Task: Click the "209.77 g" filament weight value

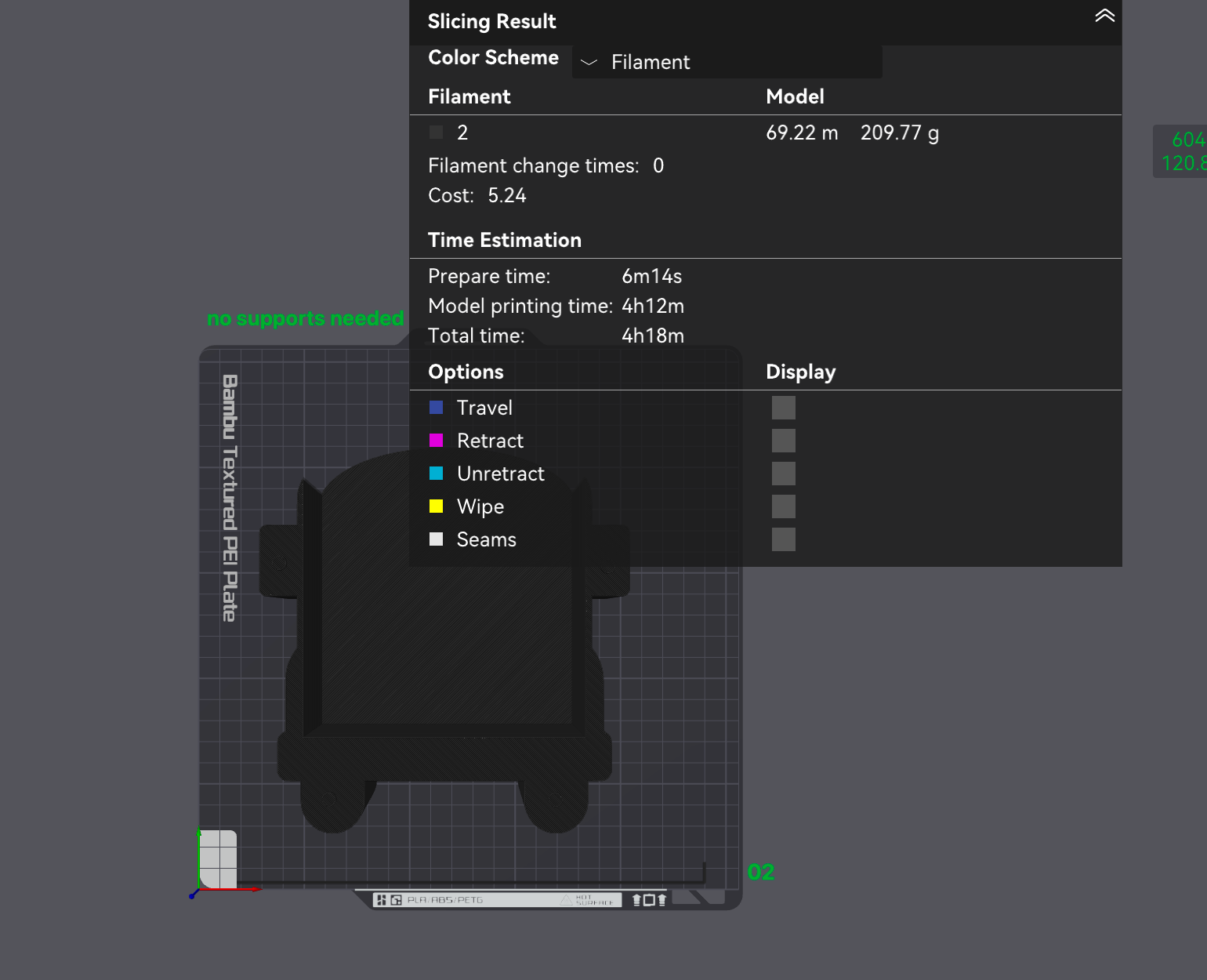Action: tap(900, 133)
